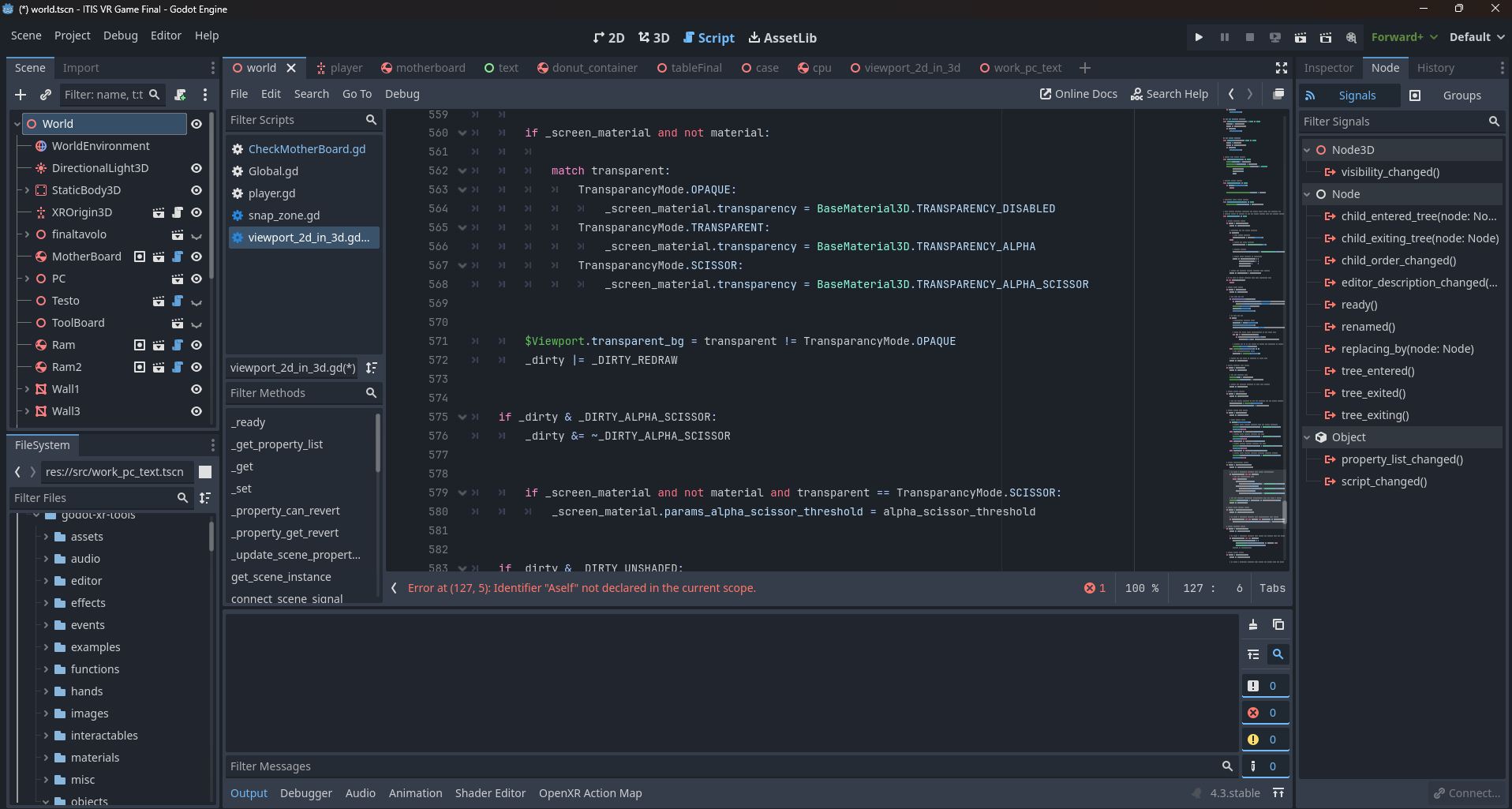The height and width of the screenshot is (809, 1512).
Task: Expand the Wall1 node
Action: (x=27, y=389)
